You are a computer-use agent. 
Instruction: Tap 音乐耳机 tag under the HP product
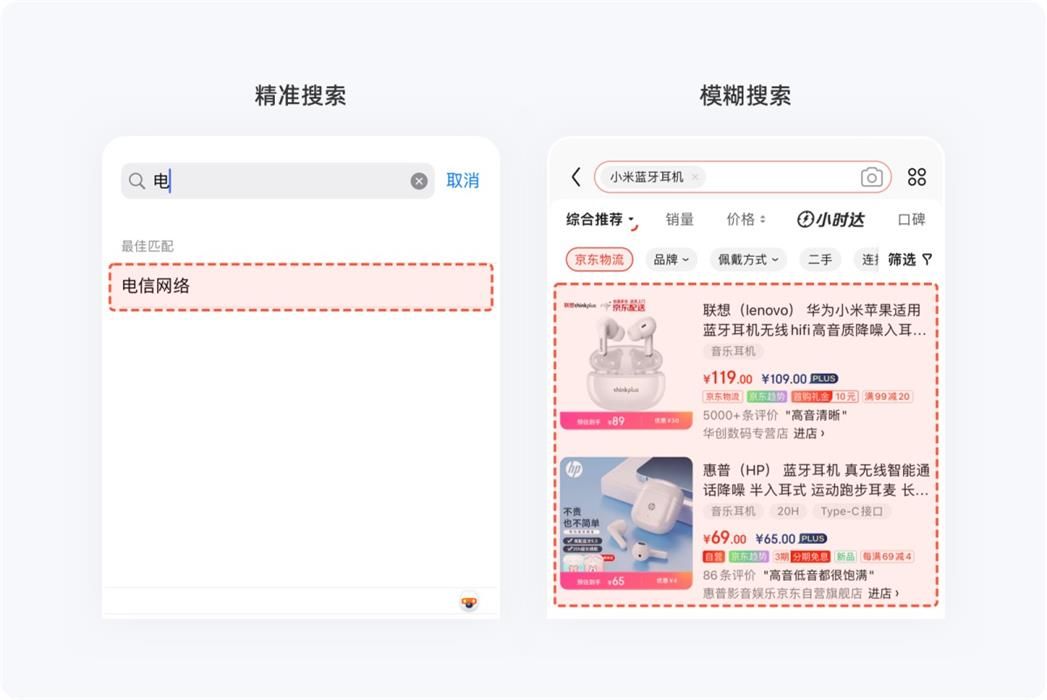pyautogui.click(x=733, y=512)
